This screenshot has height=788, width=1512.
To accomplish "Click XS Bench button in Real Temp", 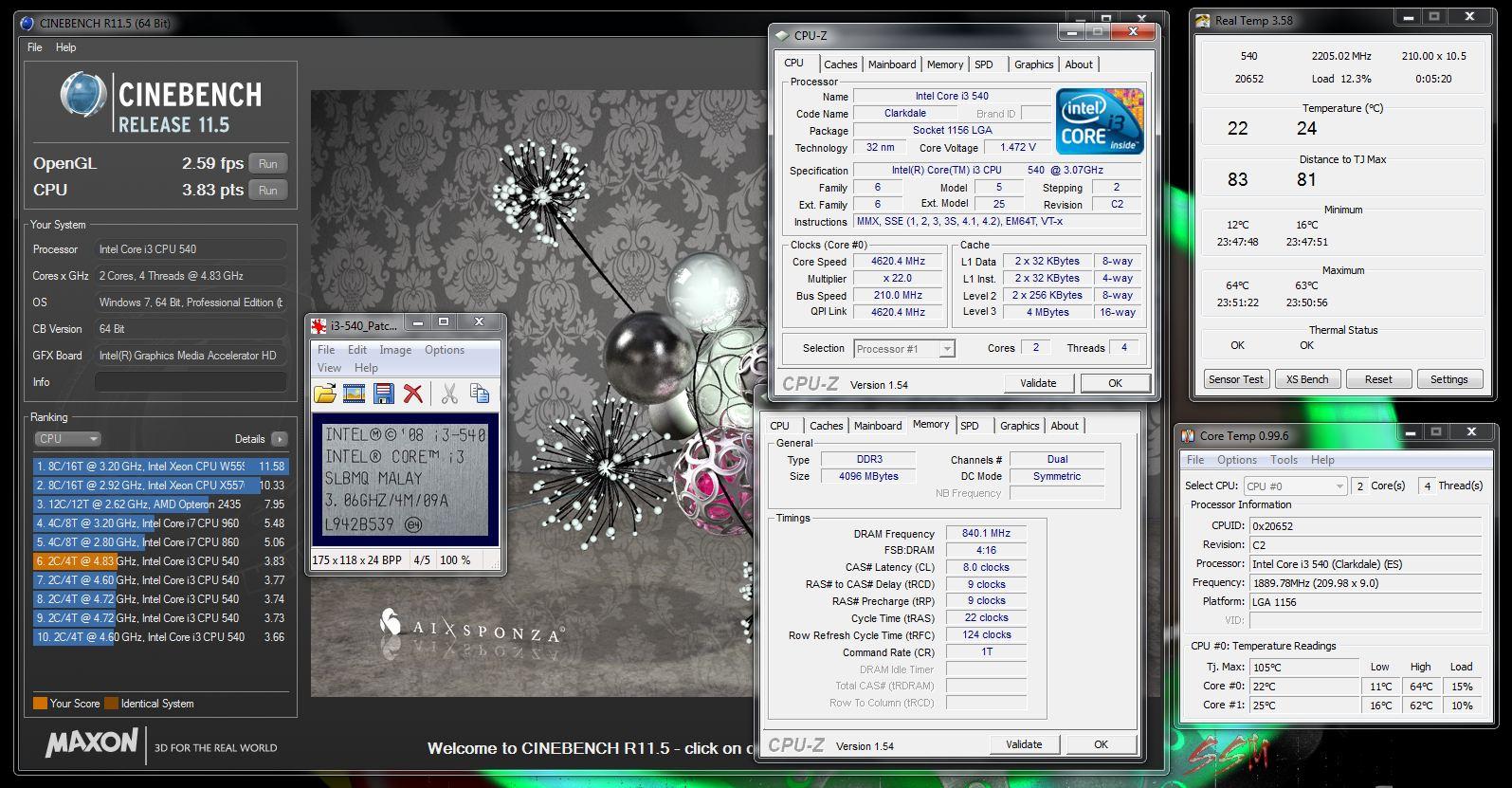I will click(x=1307, y=379).
